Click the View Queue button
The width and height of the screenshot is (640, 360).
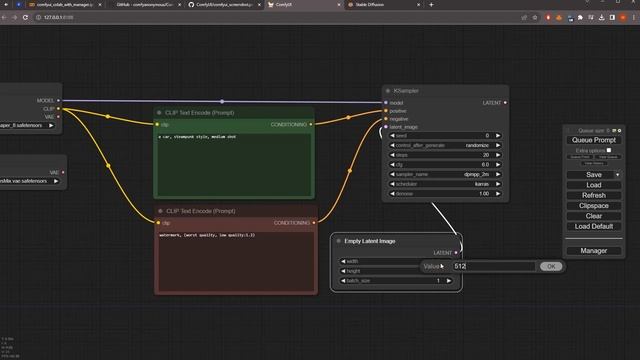[x=608, y=157]
